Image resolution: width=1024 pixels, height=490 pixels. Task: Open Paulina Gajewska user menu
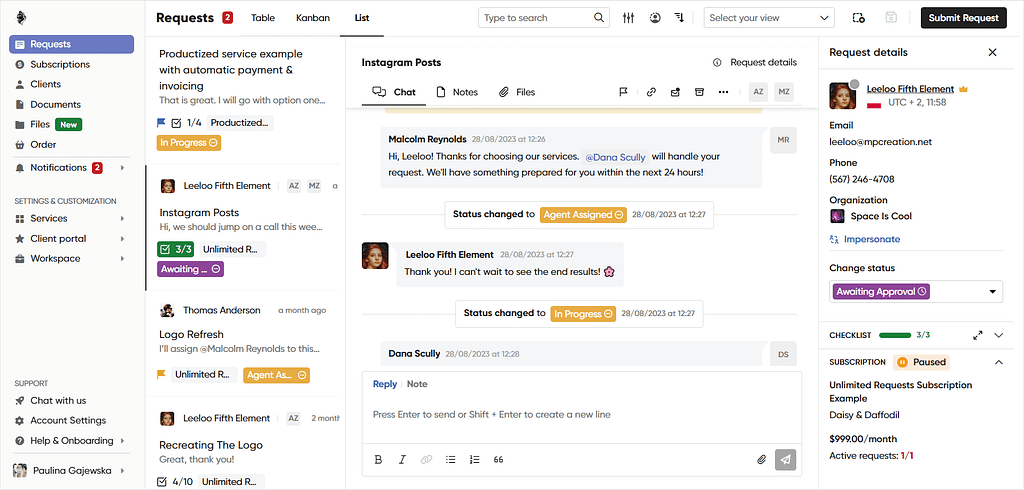point(69,470)
